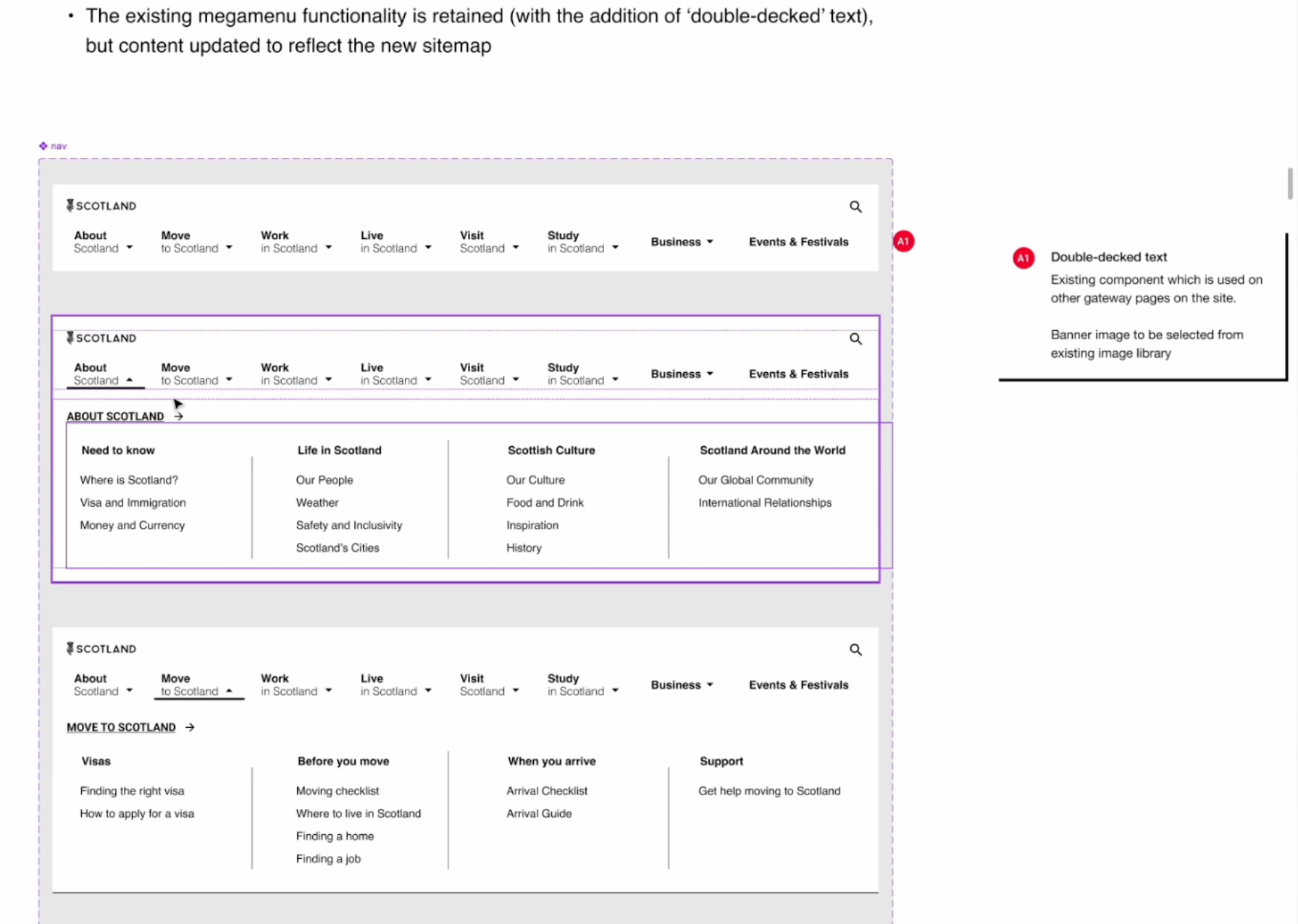Viewport: 1298px width, 924px height.
Task: Open the Our People link
Action: point(324,480)
